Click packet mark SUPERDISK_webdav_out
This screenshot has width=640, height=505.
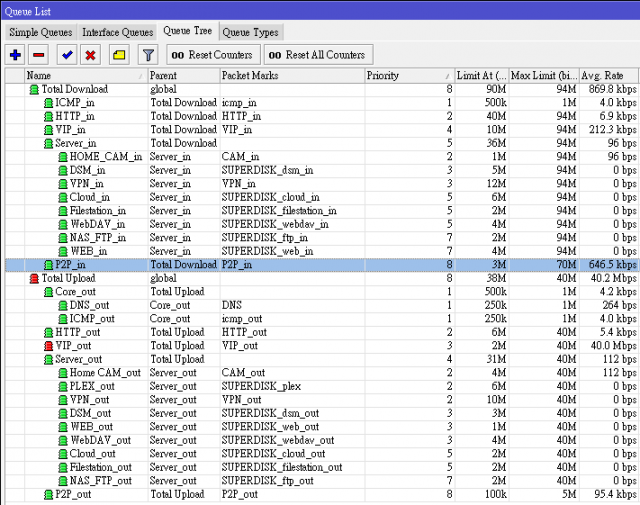pyautogui.click(x=278, y=440)
